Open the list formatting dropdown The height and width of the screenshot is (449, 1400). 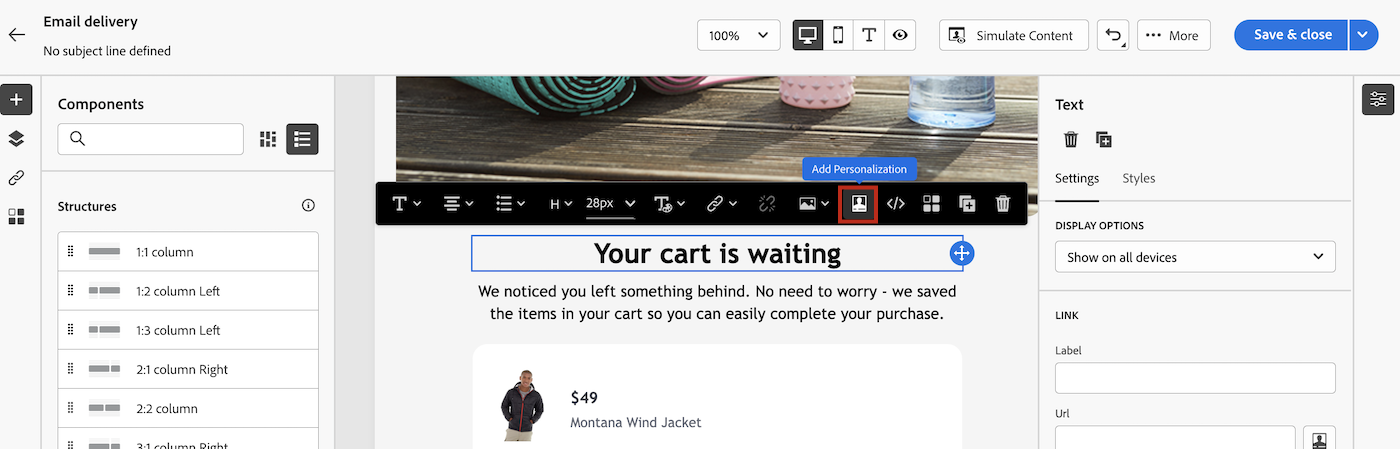click(510, 204)
